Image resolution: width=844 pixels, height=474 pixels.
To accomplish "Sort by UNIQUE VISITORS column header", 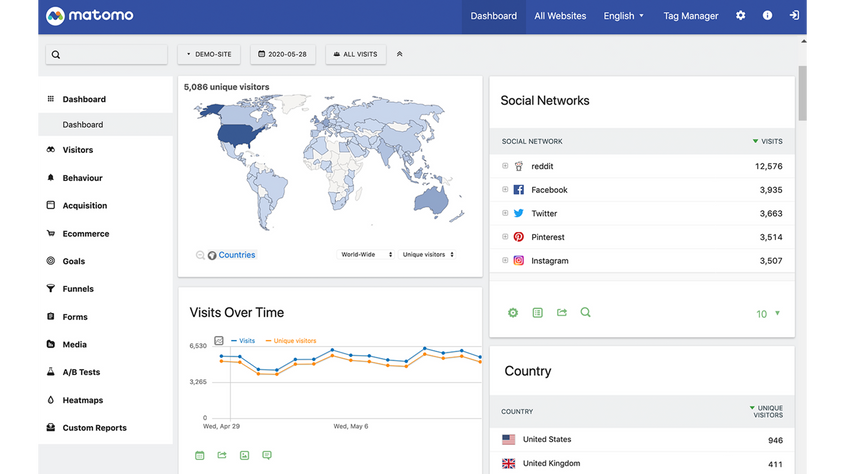I will [766, 412].
